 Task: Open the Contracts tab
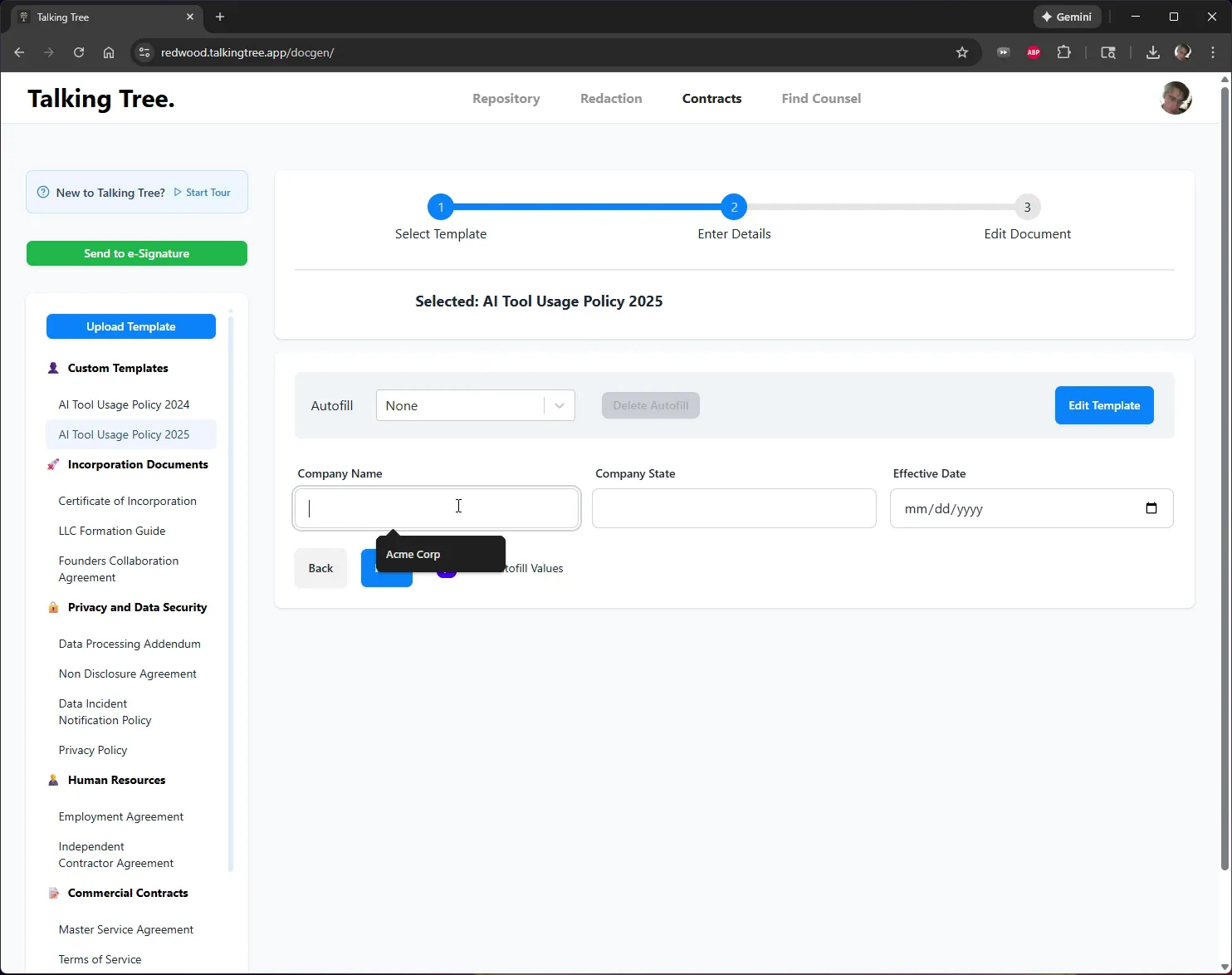tap(711, 98)
